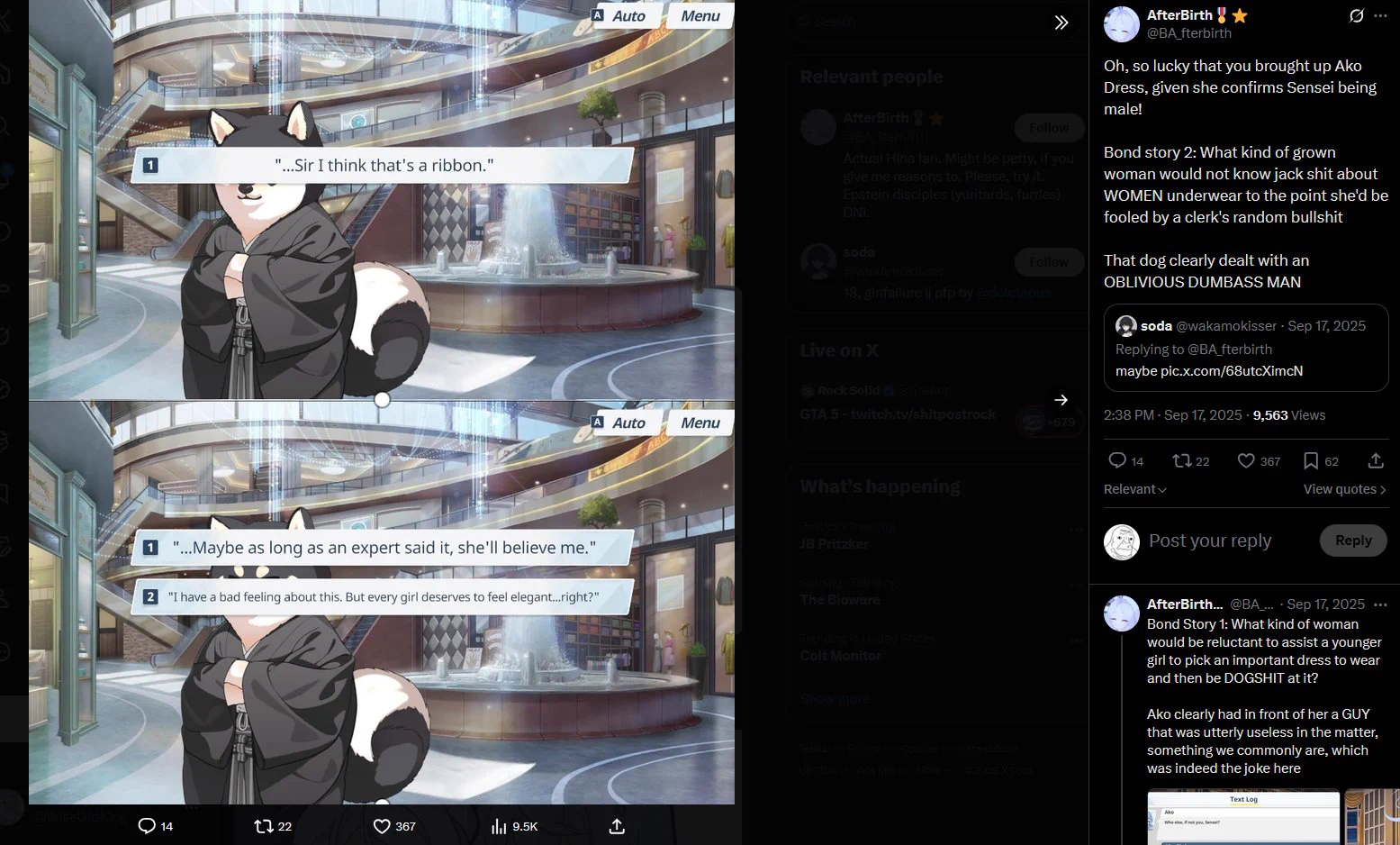Click the repost icon with 22 in right panel
Screen dimensions: 1400x845
(1190, 461)
